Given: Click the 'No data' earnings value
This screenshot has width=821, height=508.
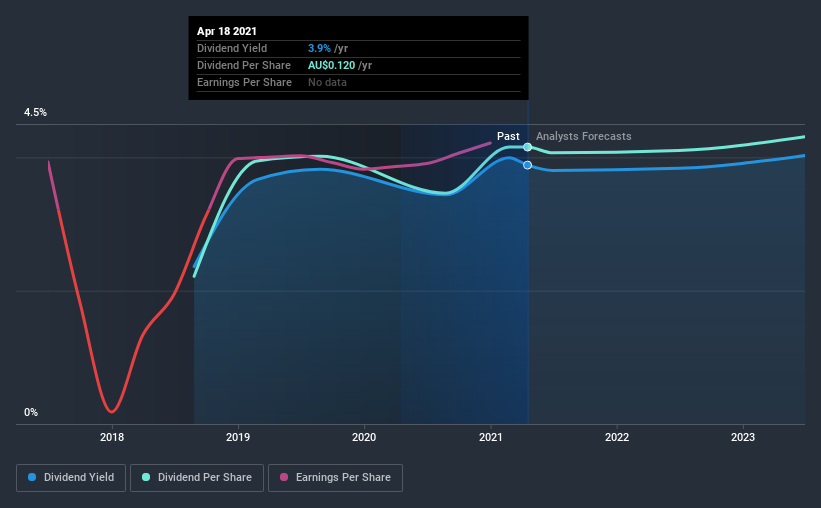Looking at the screenshot, I should coord(327,82).
